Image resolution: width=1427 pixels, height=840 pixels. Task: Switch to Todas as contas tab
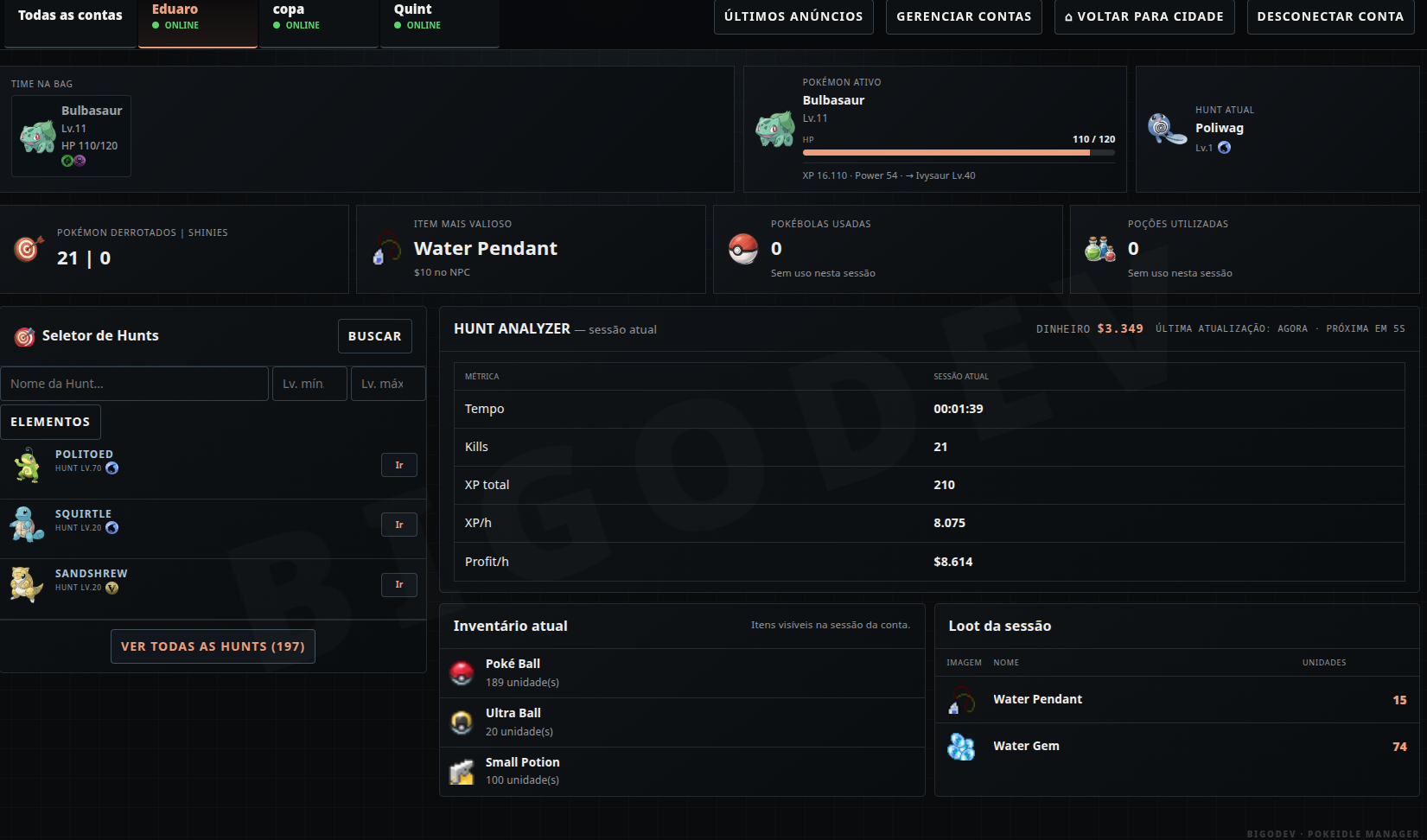(70, 23)
